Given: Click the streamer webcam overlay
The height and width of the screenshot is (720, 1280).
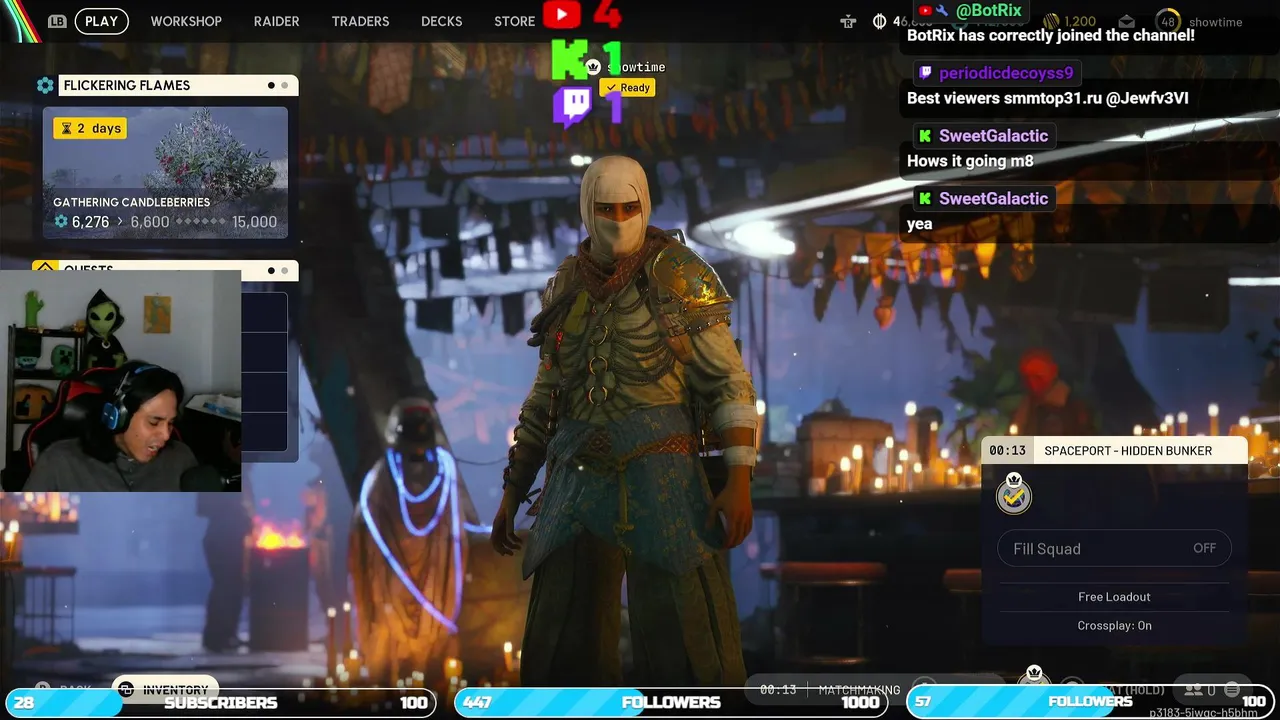Looking at the screenshot, I should (120, 381).
